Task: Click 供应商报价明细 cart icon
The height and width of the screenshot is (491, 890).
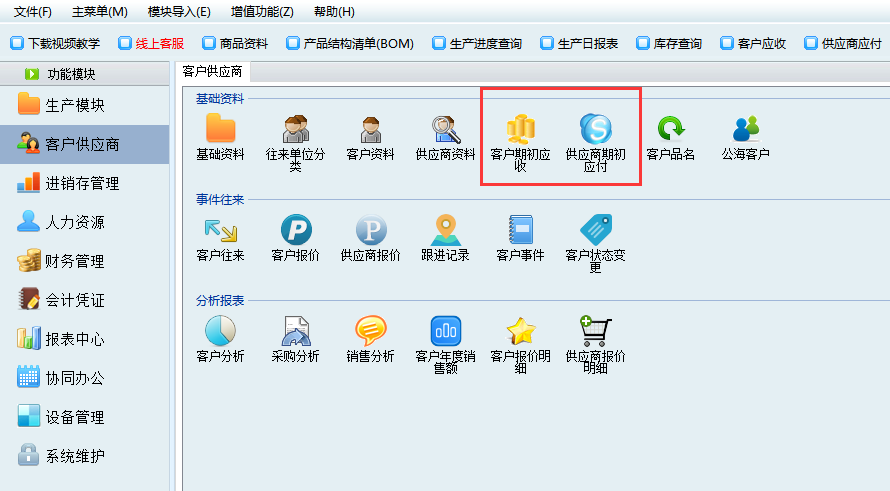Action: point(595,331)
